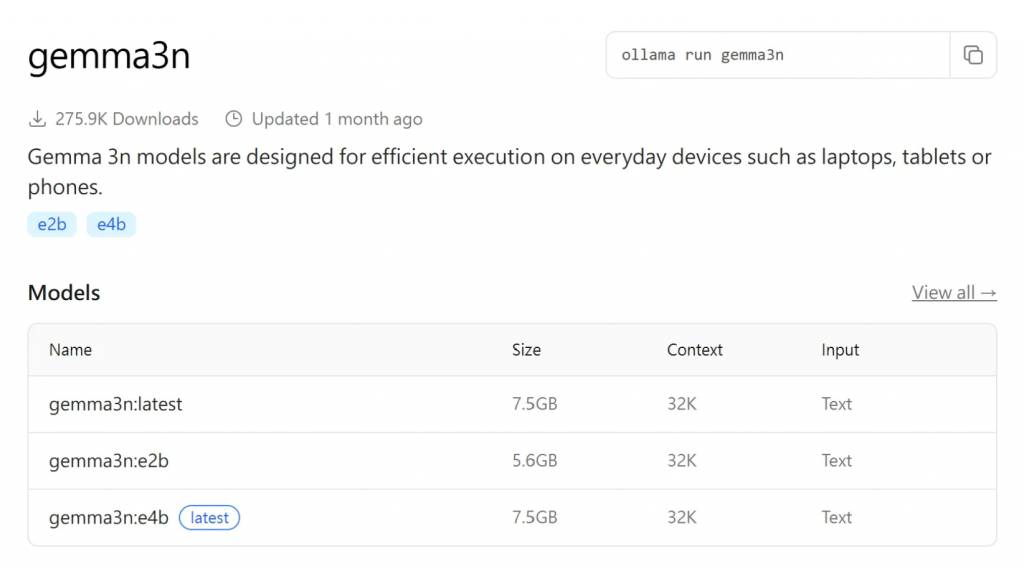Image resolution: width=1024 pixels, height=569 pixels.
Task: Click the downloads arrow icon
Action: [37, 119]
